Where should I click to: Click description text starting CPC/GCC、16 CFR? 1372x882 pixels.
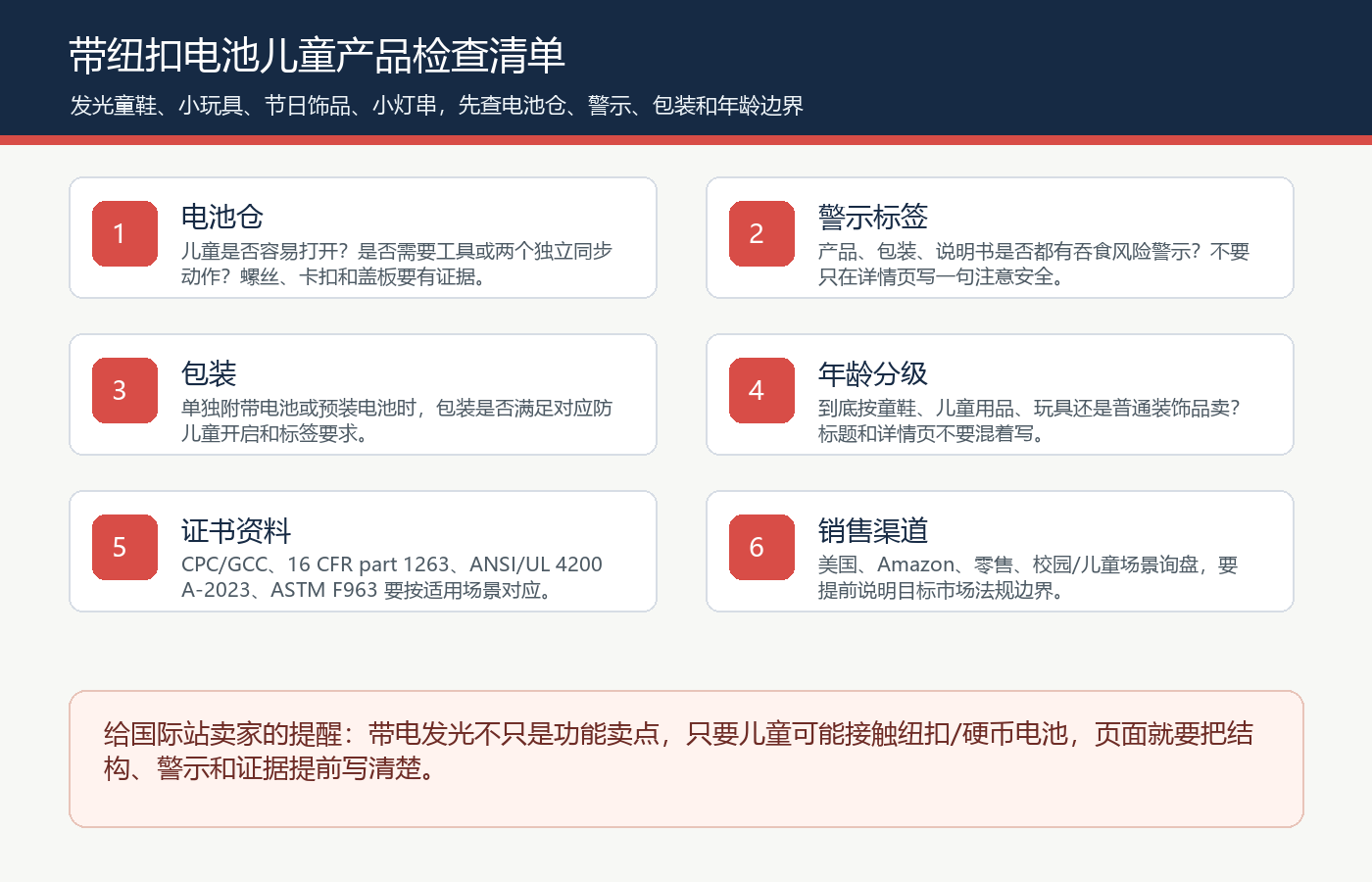click(392, 577)
